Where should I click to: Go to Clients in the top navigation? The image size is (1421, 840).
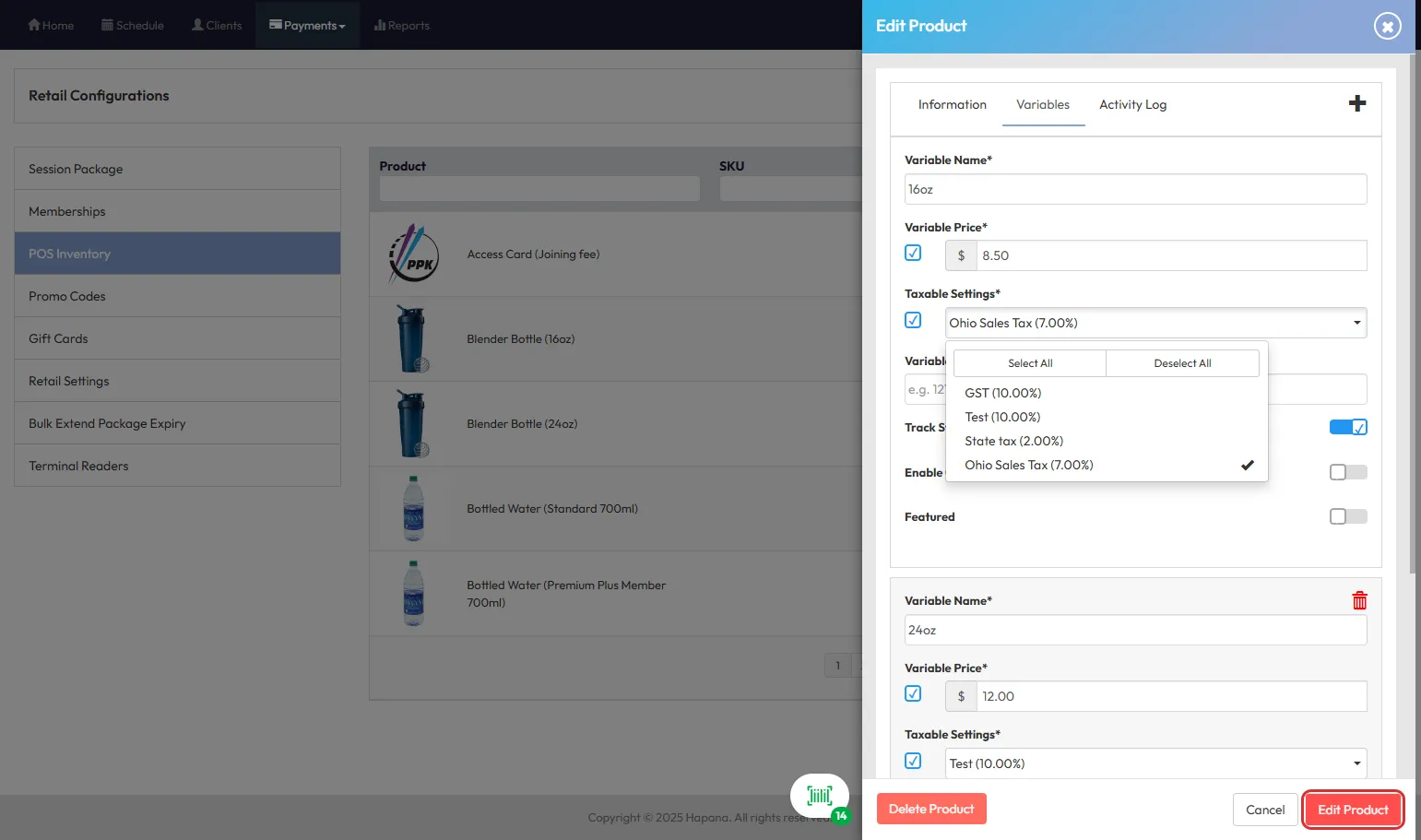[217, 25]
